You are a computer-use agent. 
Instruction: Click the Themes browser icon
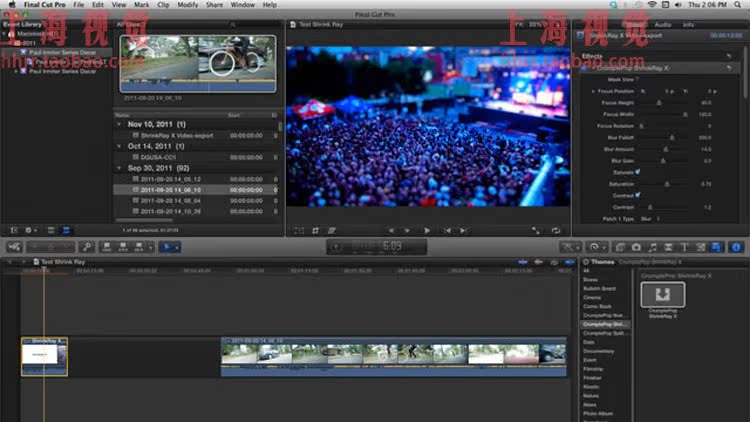point(717,247)
